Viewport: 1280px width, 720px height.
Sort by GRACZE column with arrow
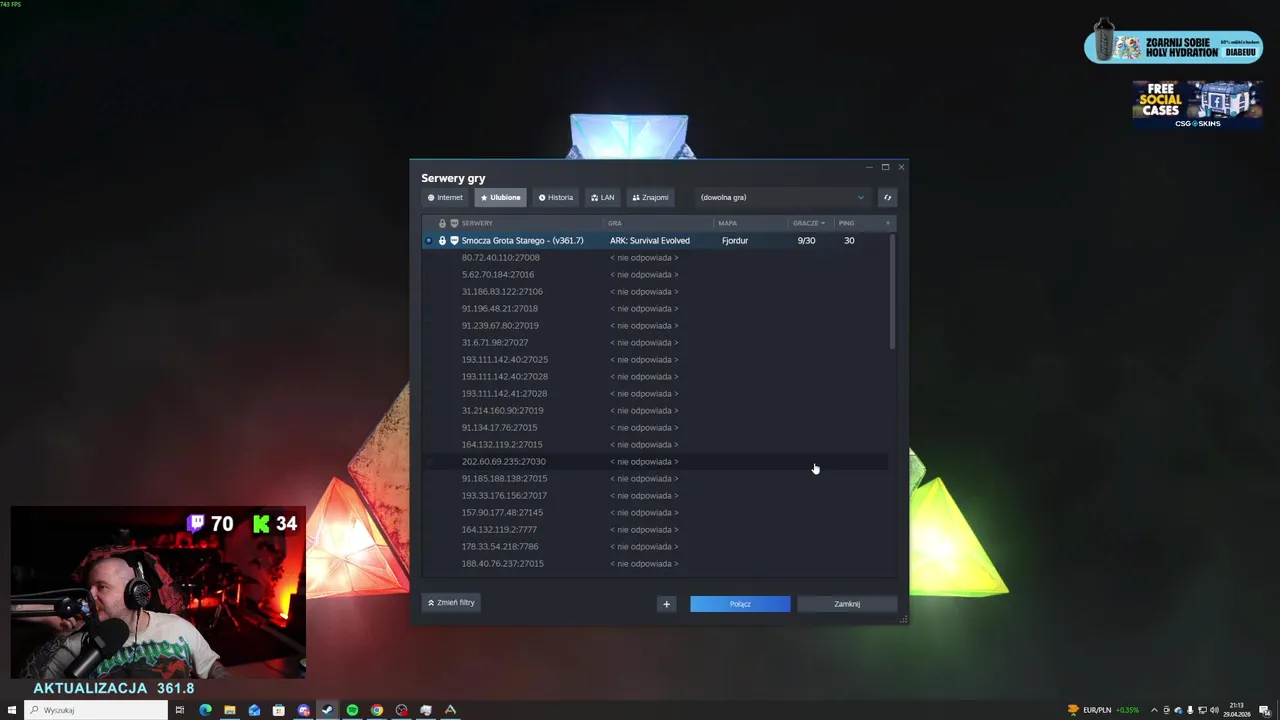[x=810, y=223]
